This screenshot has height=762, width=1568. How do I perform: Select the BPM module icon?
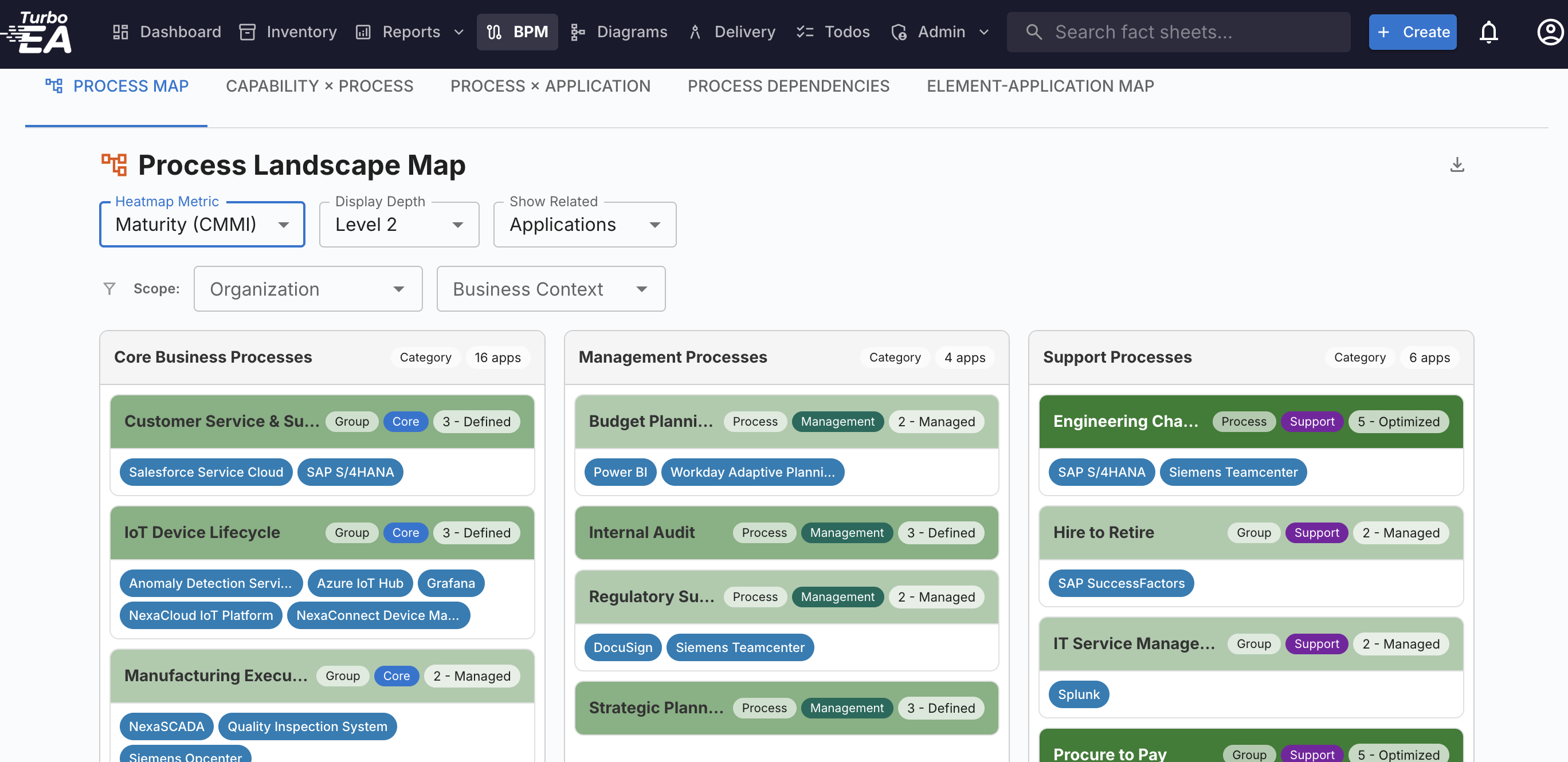click(x=493, y=32)
